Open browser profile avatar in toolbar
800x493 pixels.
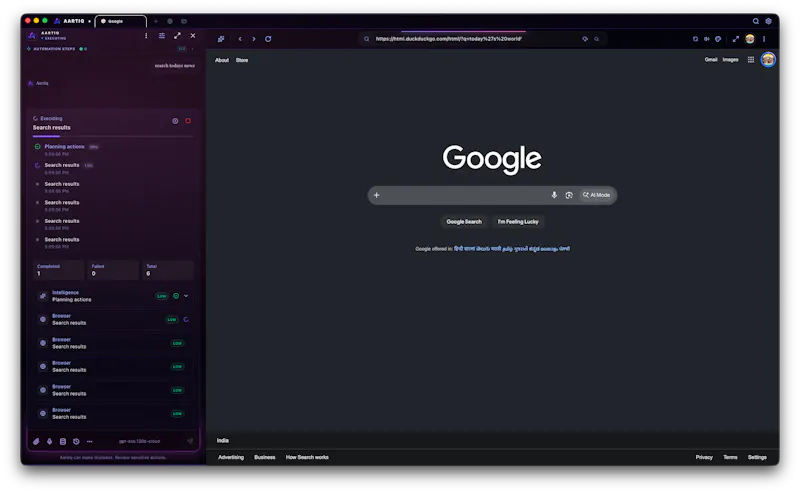pos(749,39)
